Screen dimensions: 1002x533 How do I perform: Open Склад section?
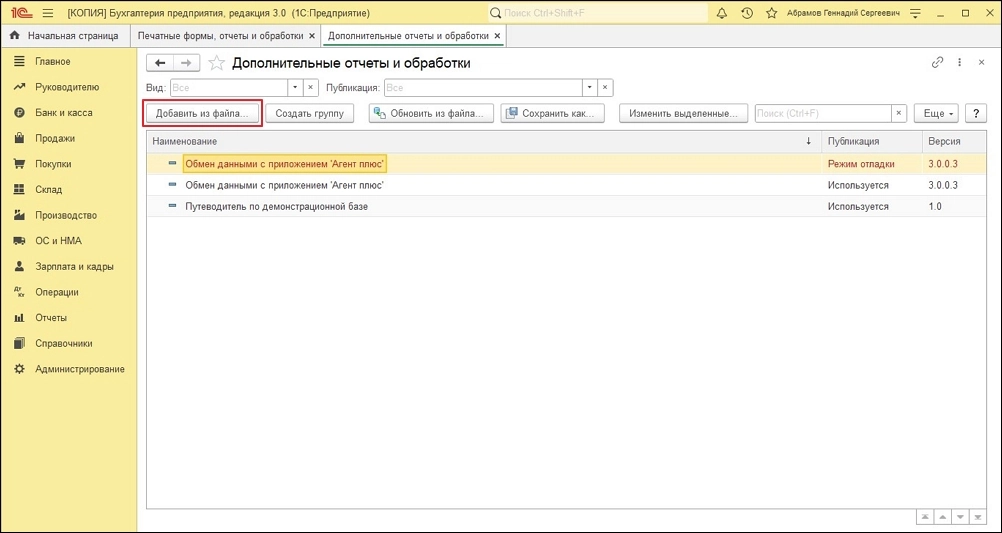tap(49, 189)
